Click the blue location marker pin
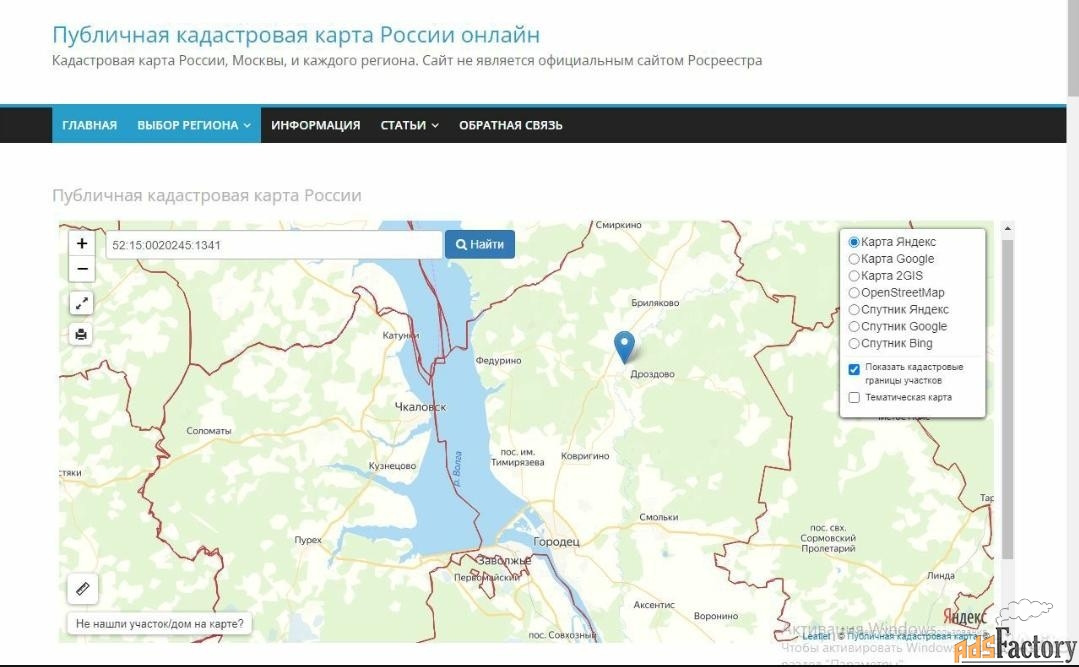1079x667 pixels. 624,346
